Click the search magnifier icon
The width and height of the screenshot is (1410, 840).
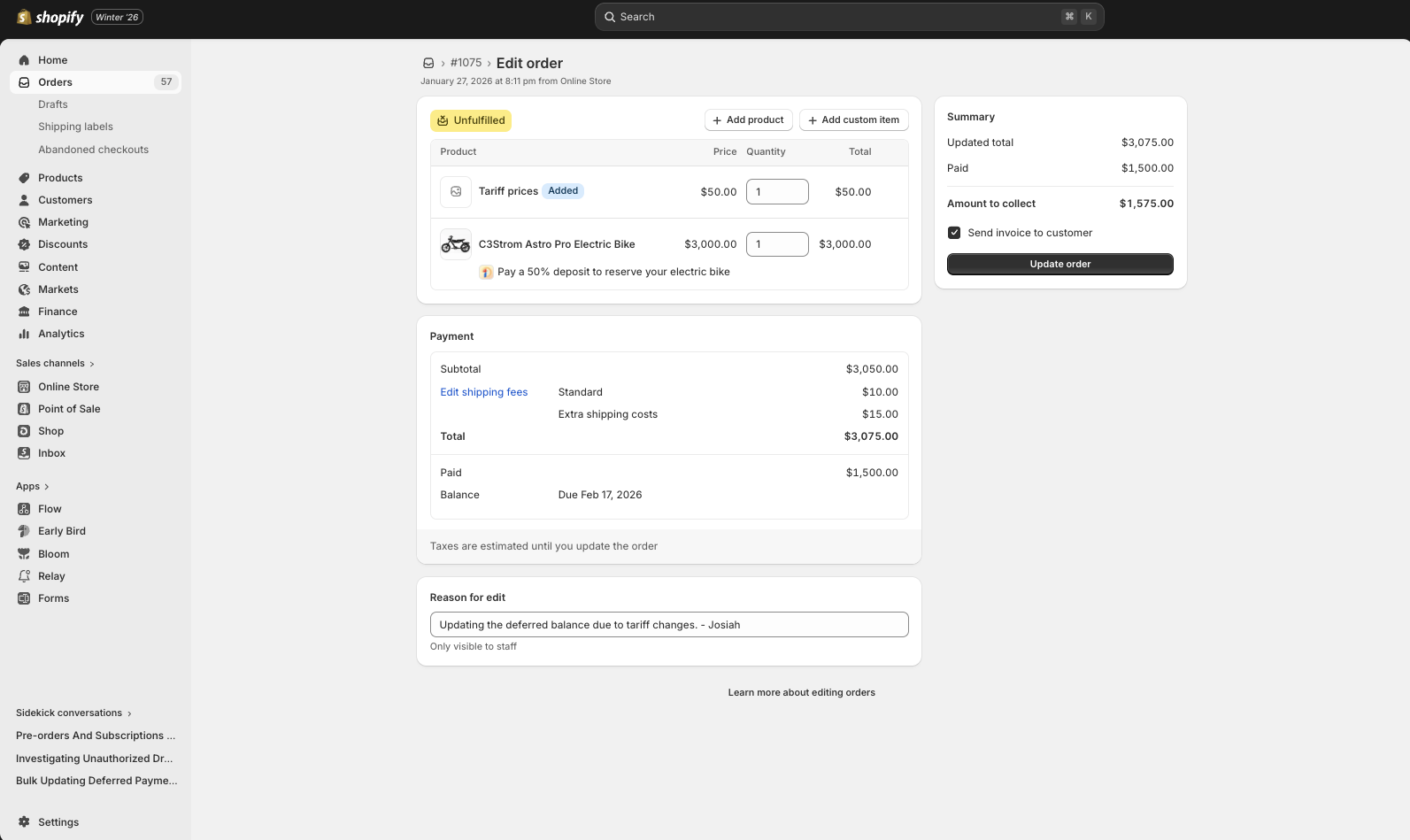click(610, 17)
